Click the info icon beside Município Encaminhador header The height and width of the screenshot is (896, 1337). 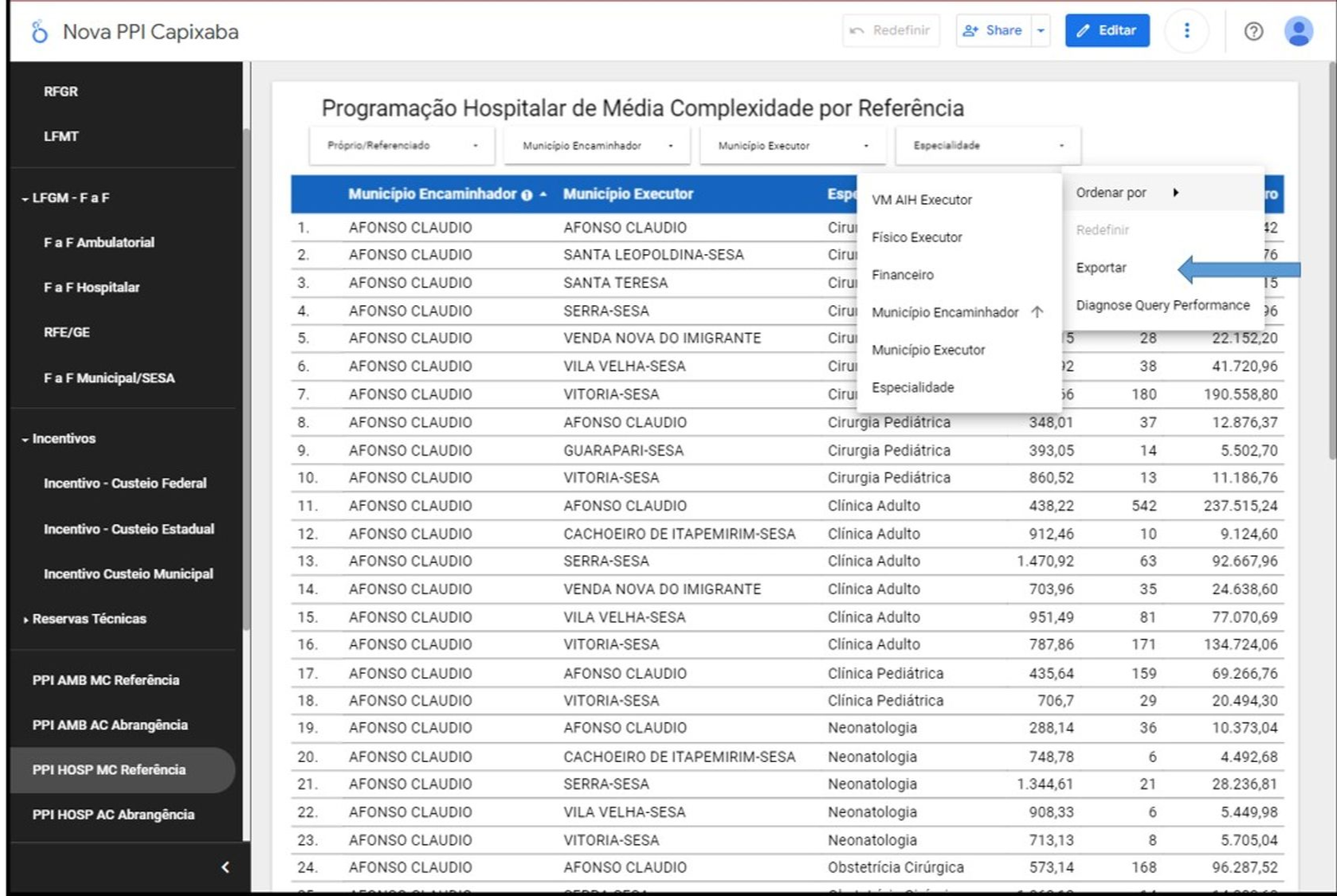tap(527, 195)
